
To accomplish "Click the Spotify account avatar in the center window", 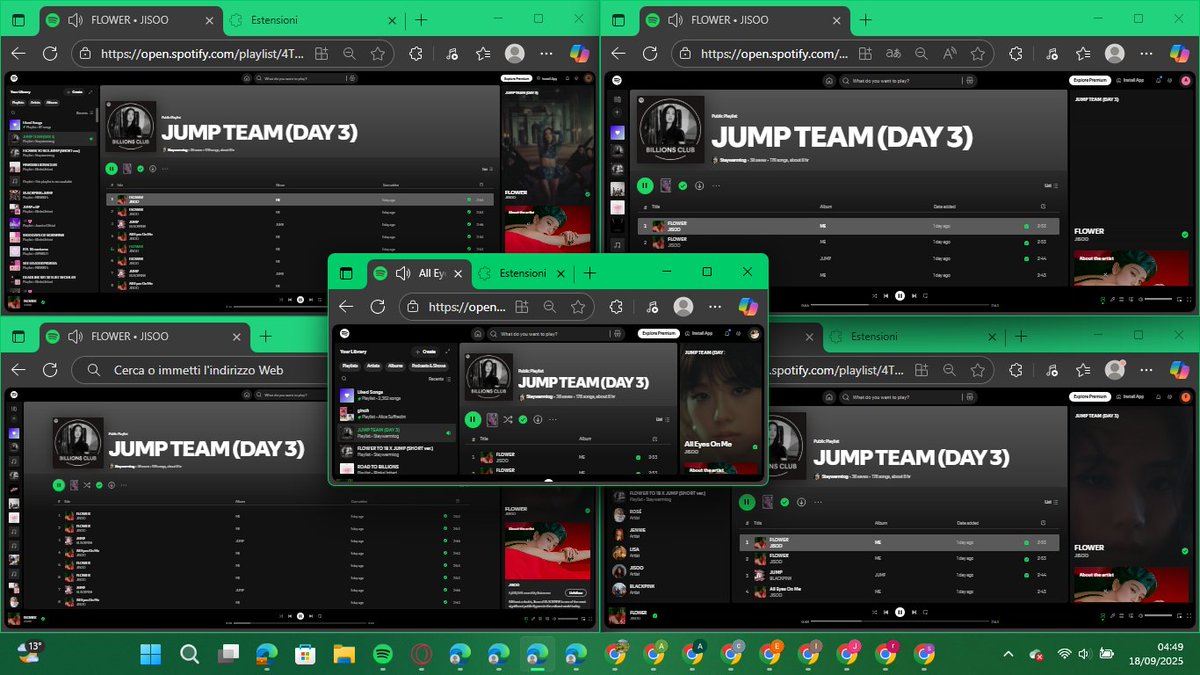I will pyautogui.click(x=754, y=334).
